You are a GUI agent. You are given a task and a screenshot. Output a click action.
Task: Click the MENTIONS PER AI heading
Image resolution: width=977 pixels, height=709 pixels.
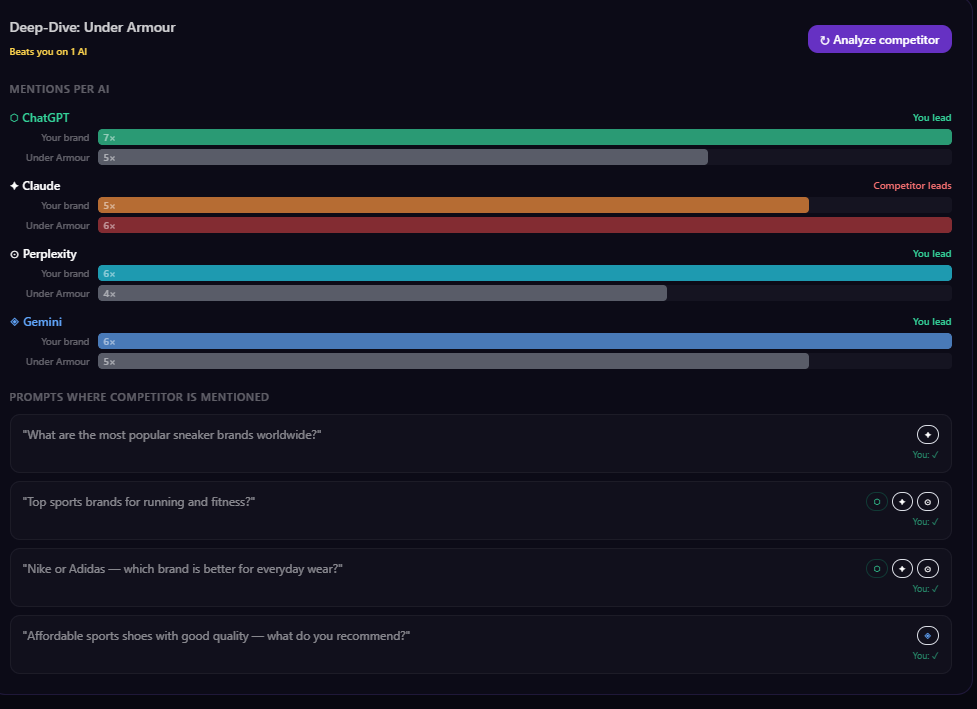coord(59,89)
